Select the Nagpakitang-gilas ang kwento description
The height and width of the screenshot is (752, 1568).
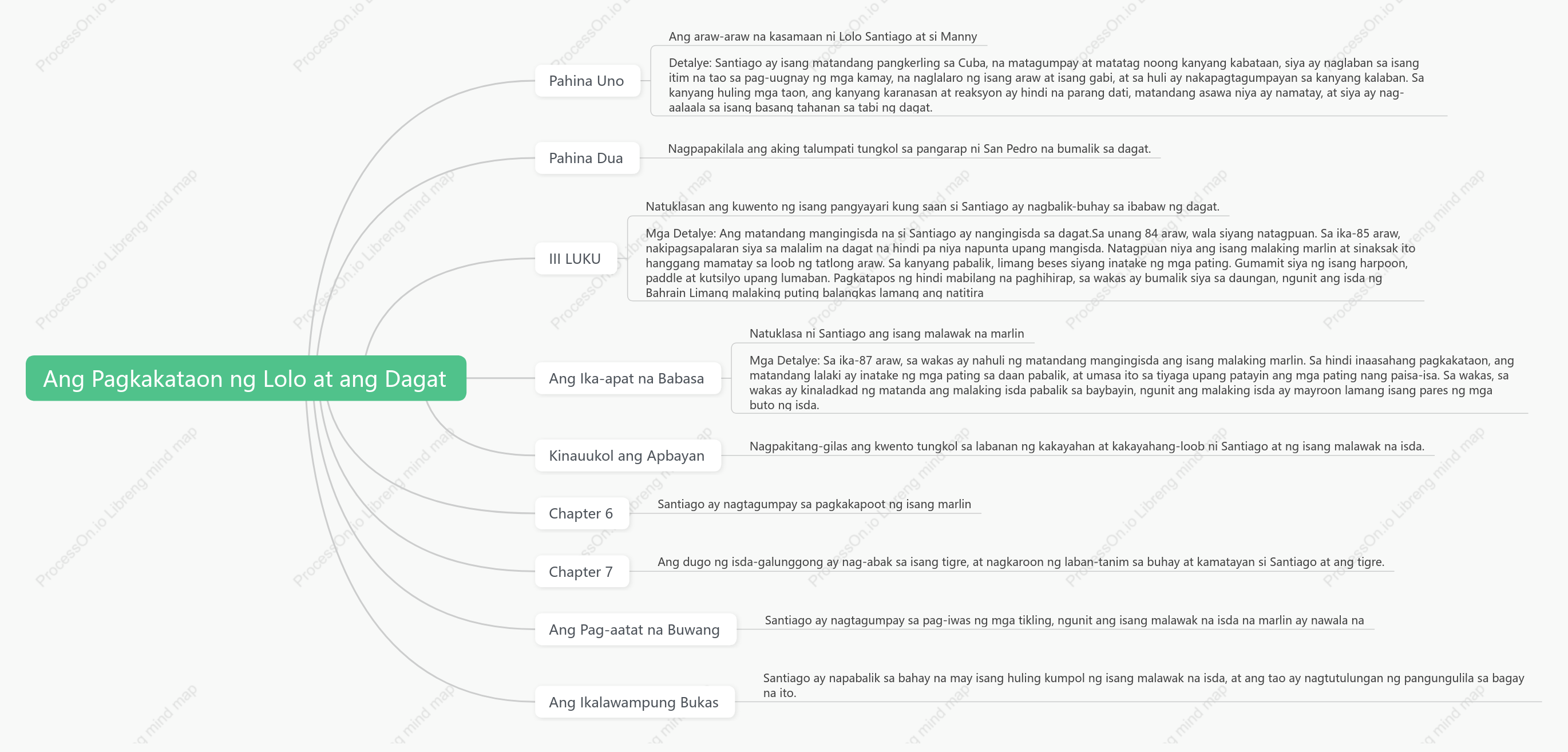[1087, 446]
